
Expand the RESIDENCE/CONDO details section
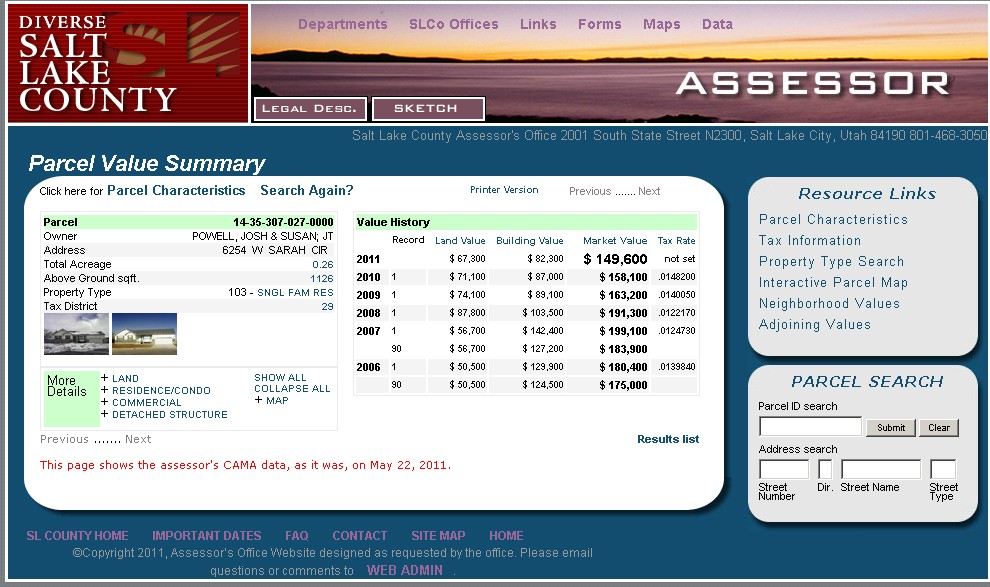click(160, 391)
